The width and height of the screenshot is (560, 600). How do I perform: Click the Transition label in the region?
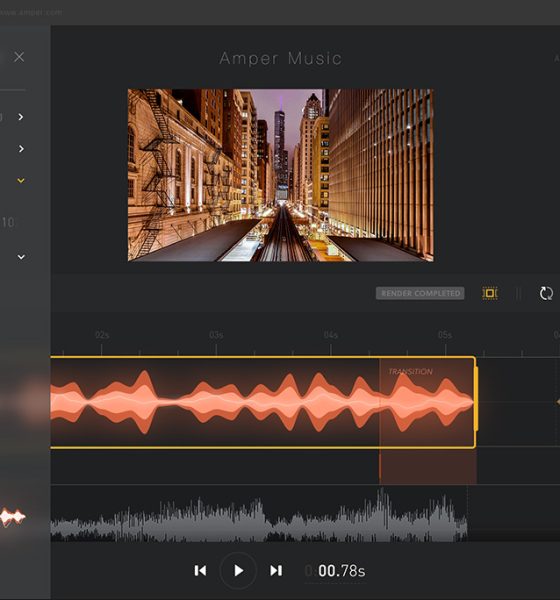[410, 372]
